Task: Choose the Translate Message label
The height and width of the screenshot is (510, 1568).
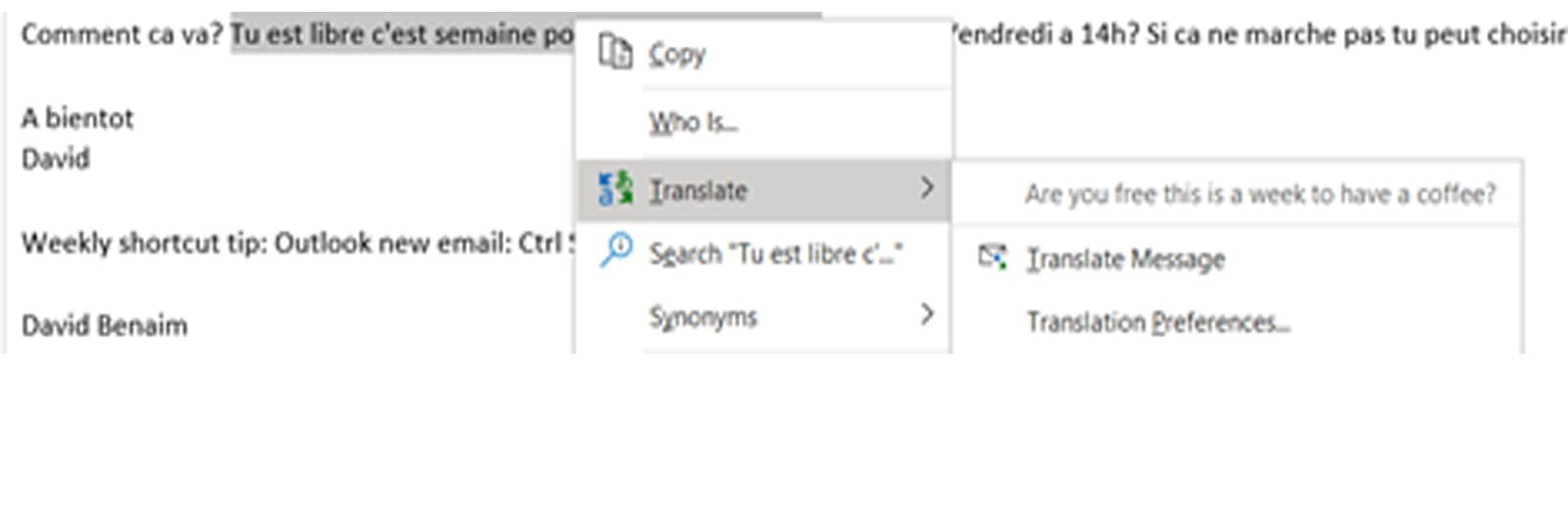Action: [x=1126, y=259]
